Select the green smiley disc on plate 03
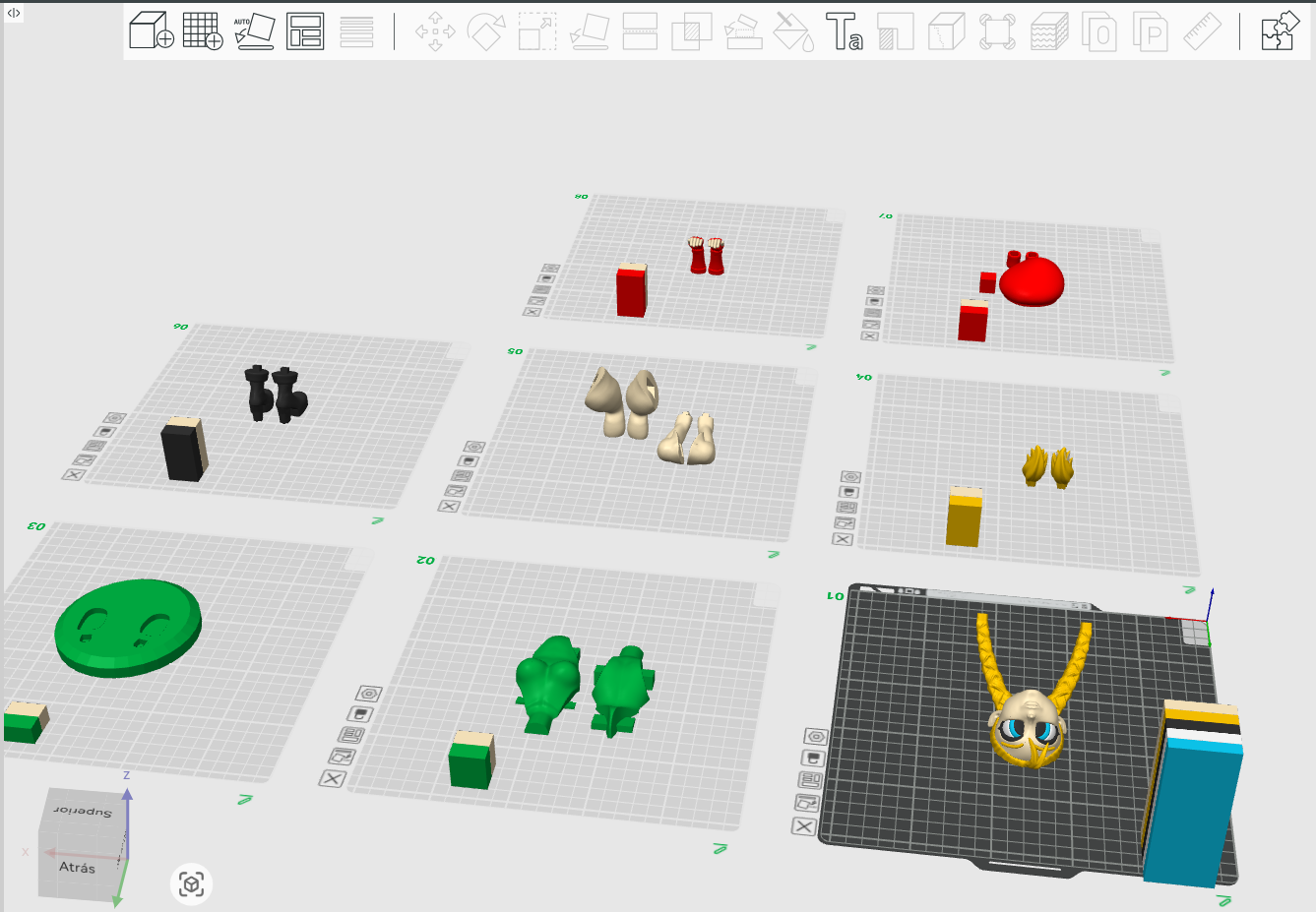The height and width of the screenshot is (912, 1316). pyautogui.click(x=128, y=628)
